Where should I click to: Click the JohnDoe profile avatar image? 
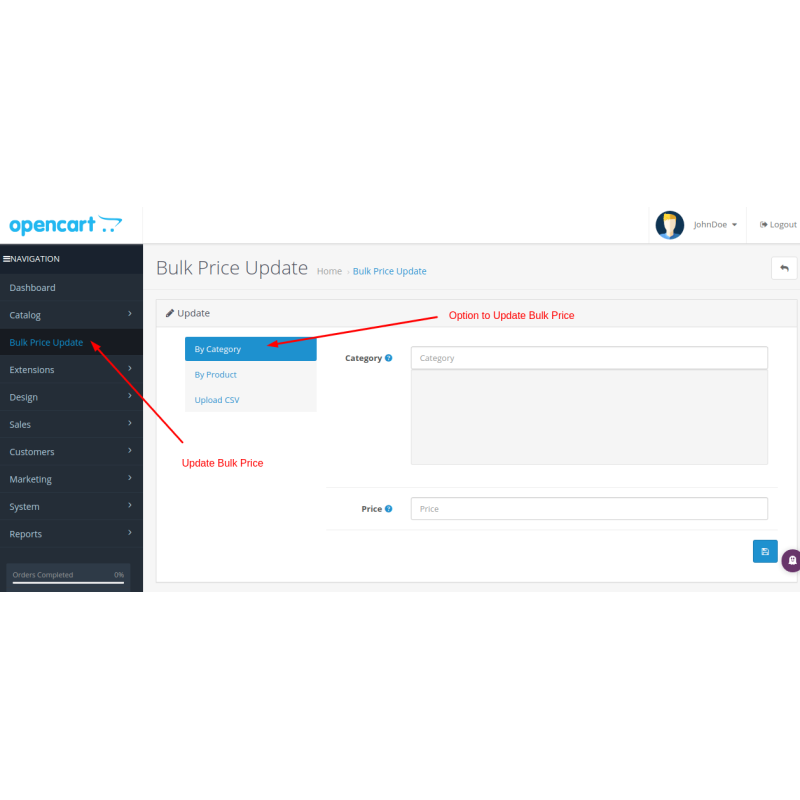click(669, 224)
